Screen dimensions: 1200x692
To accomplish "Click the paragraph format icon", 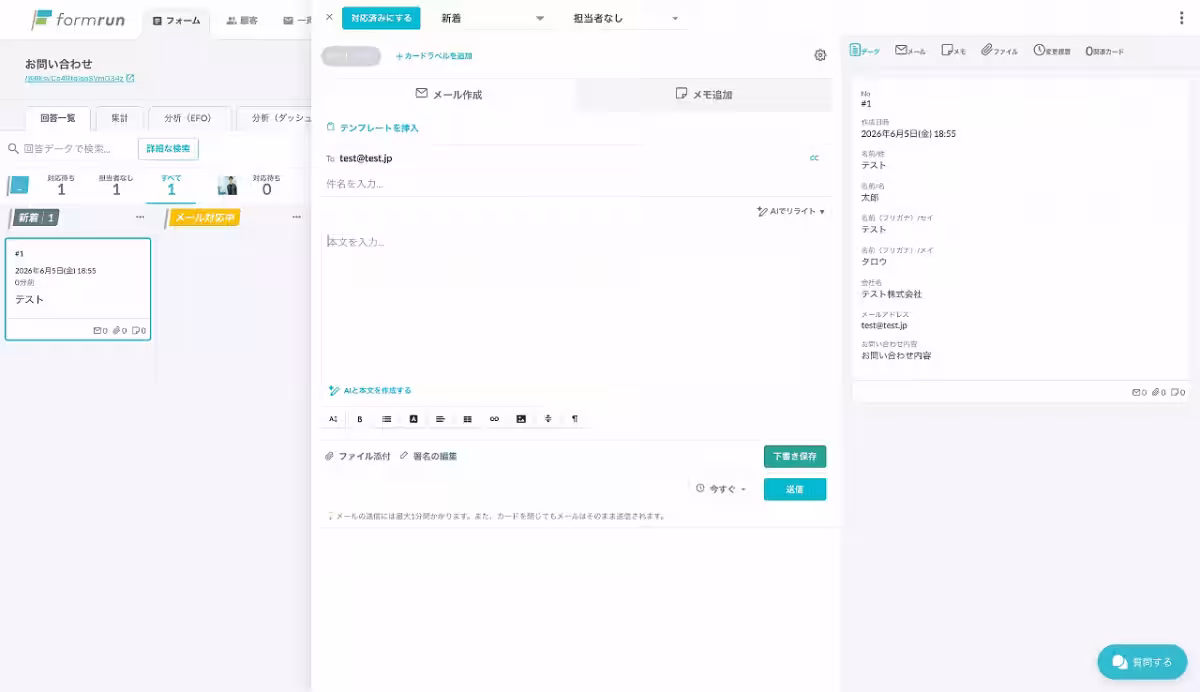I will 575,419.
